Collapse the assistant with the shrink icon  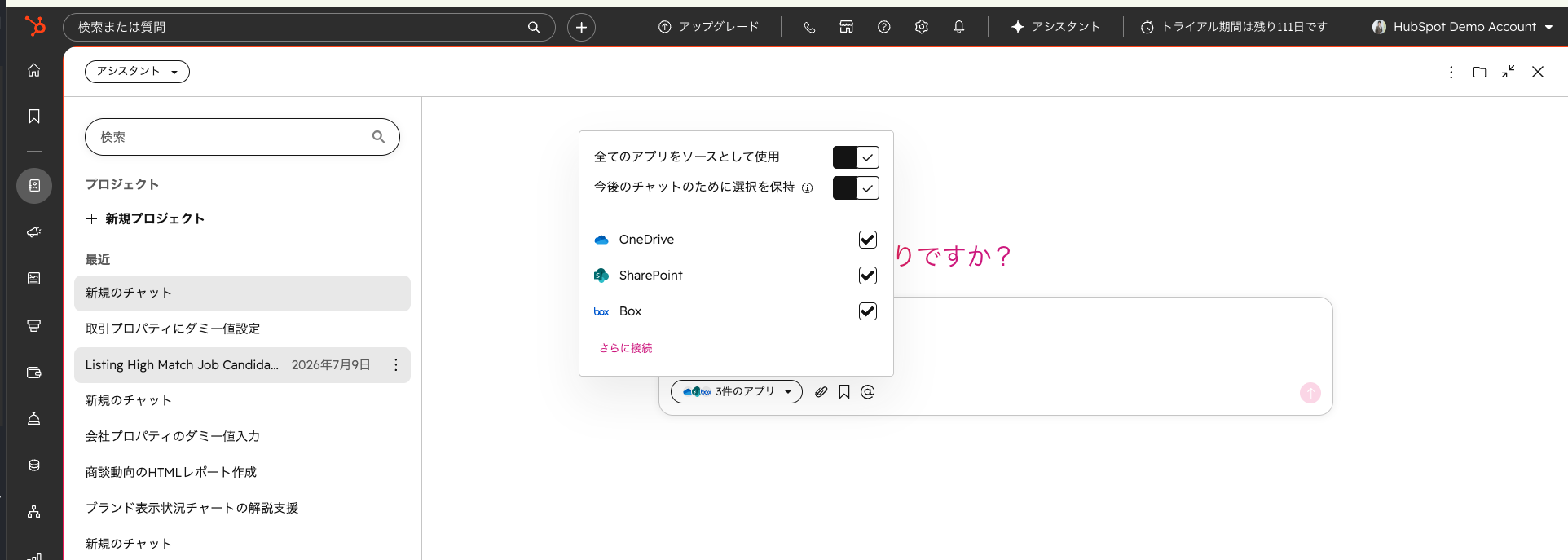1509,72
